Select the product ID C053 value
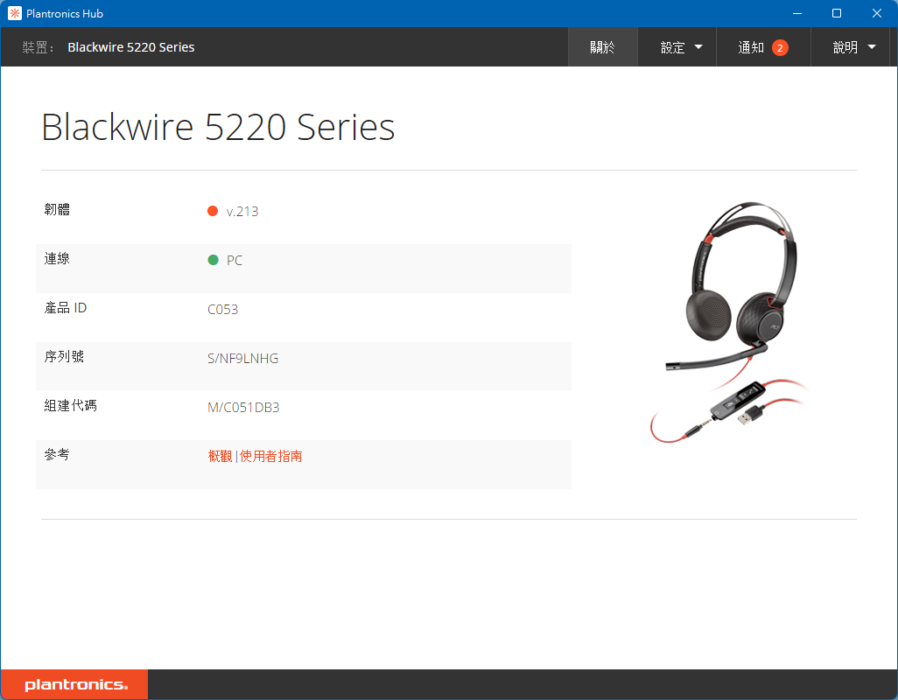 [223, 309]
